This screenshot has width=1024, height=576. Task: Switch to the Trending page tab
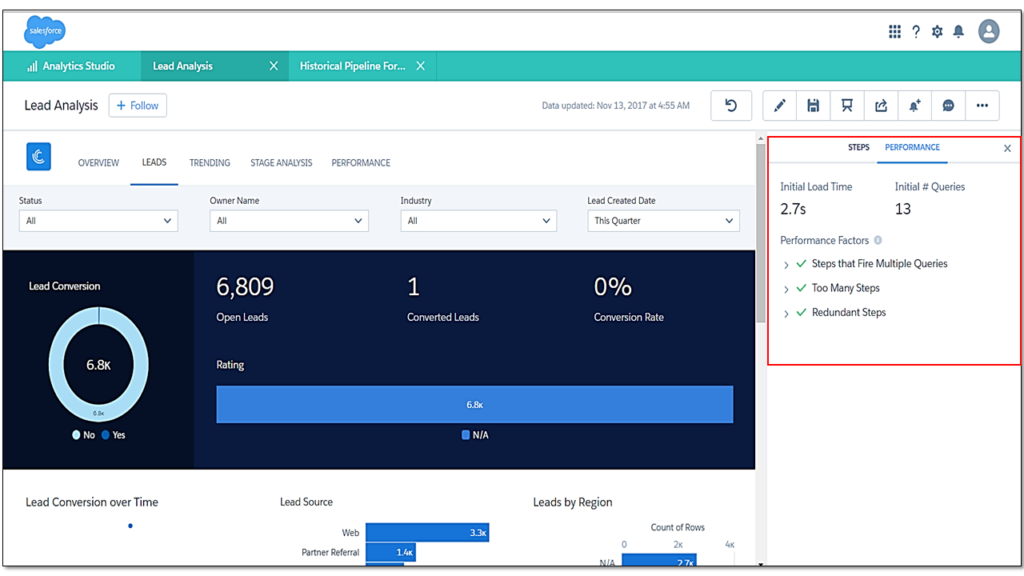210,163
